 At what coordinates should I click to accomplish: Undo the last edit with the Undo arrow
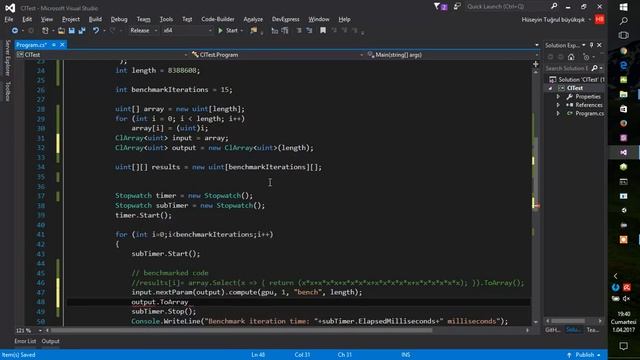96,31
